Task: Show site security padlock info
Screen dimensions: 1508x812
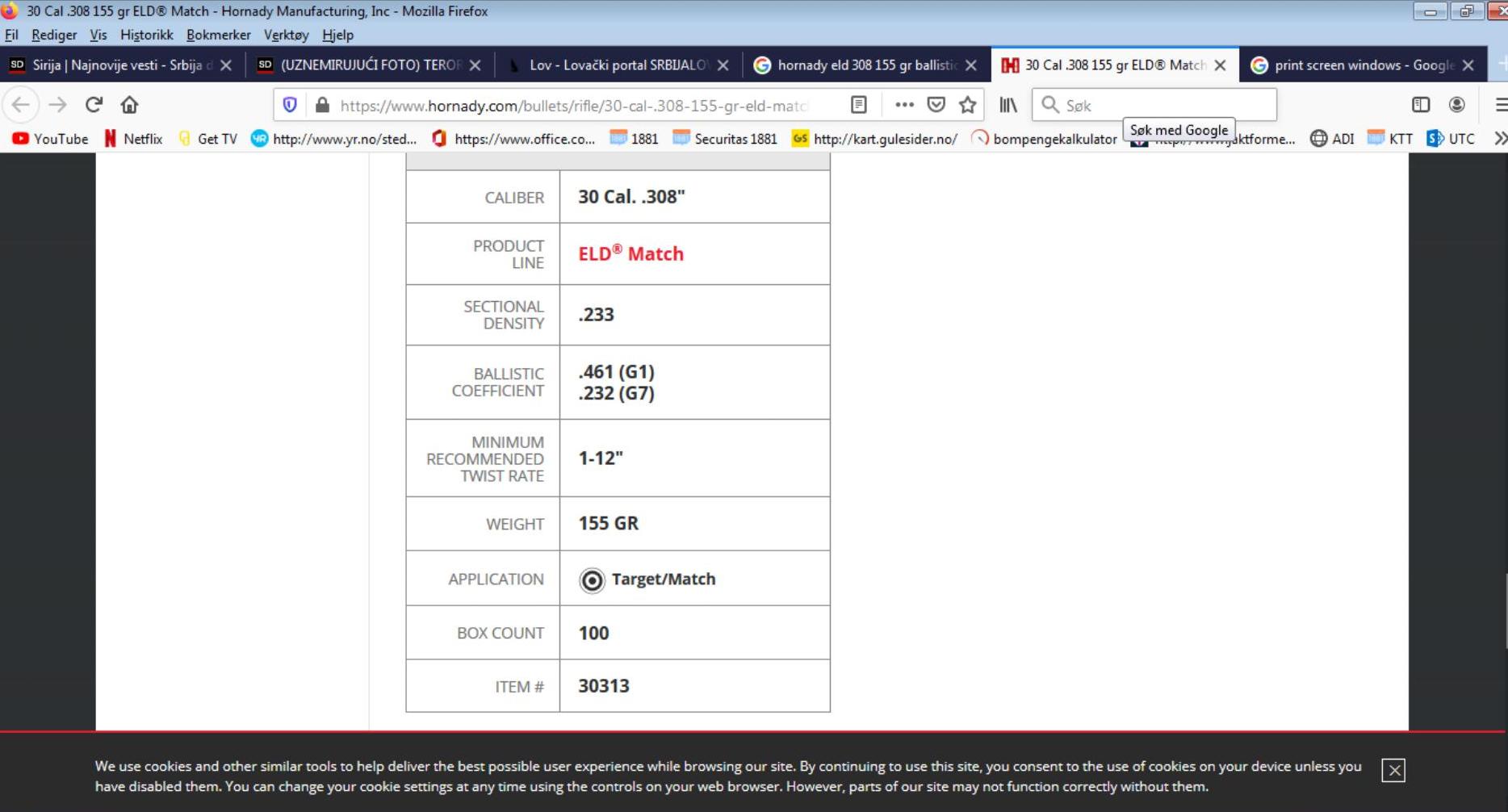Action: (x=322, y=105)
